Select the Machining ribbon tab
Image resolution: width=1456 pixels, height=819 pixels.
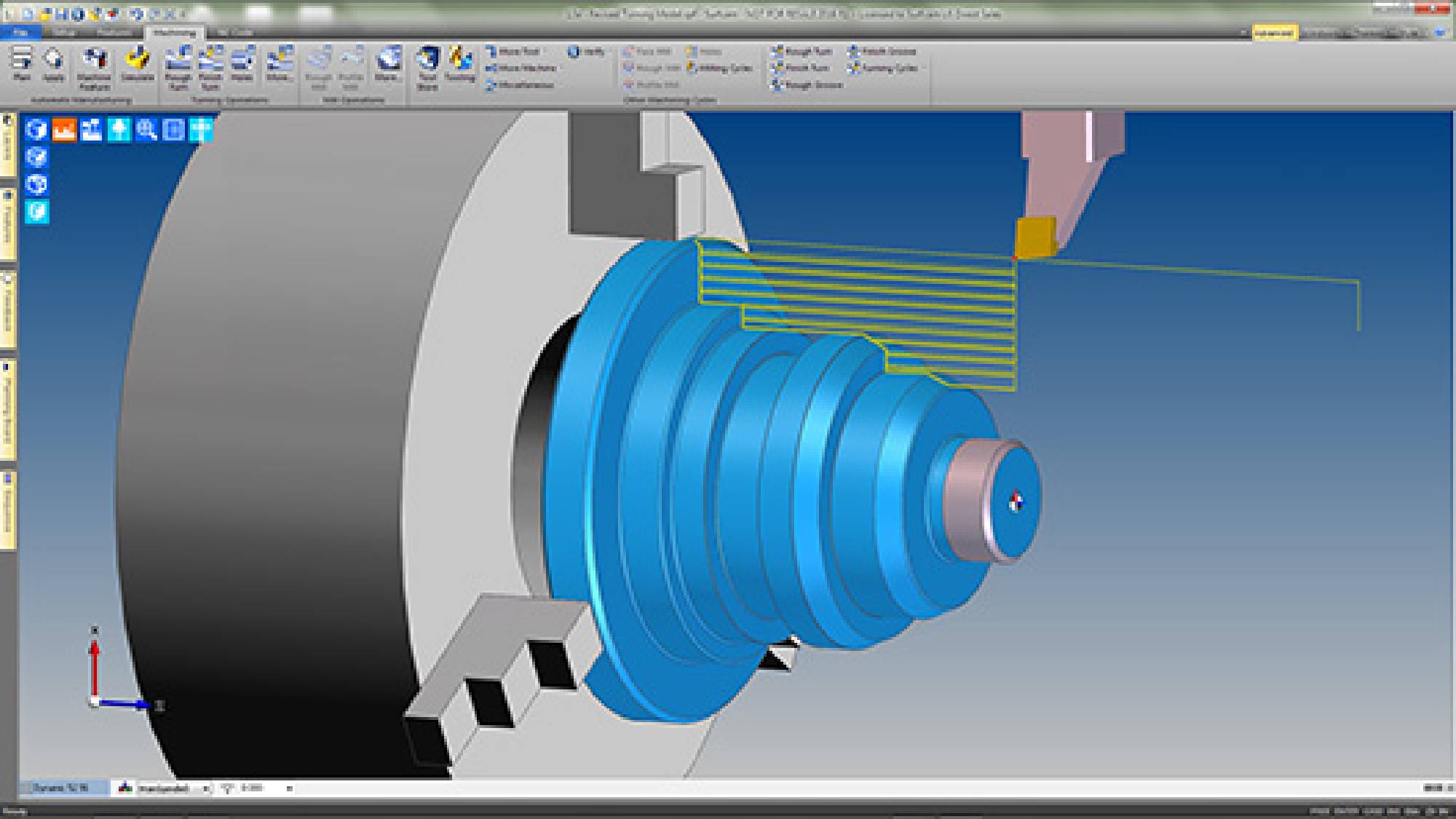tap(175, 33)
